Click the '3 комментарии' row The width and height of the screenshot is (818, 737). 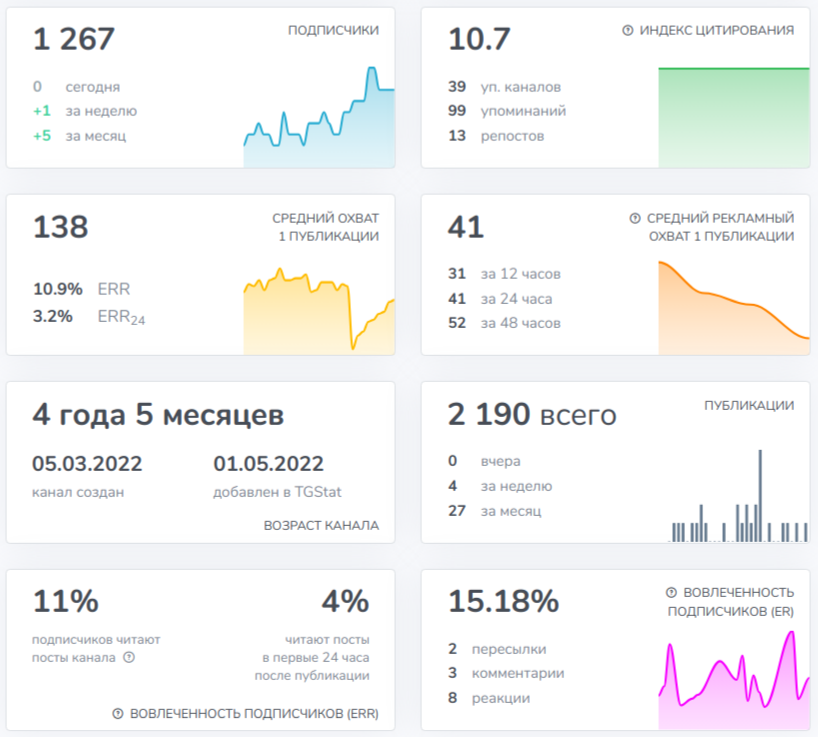pos(506,673)
